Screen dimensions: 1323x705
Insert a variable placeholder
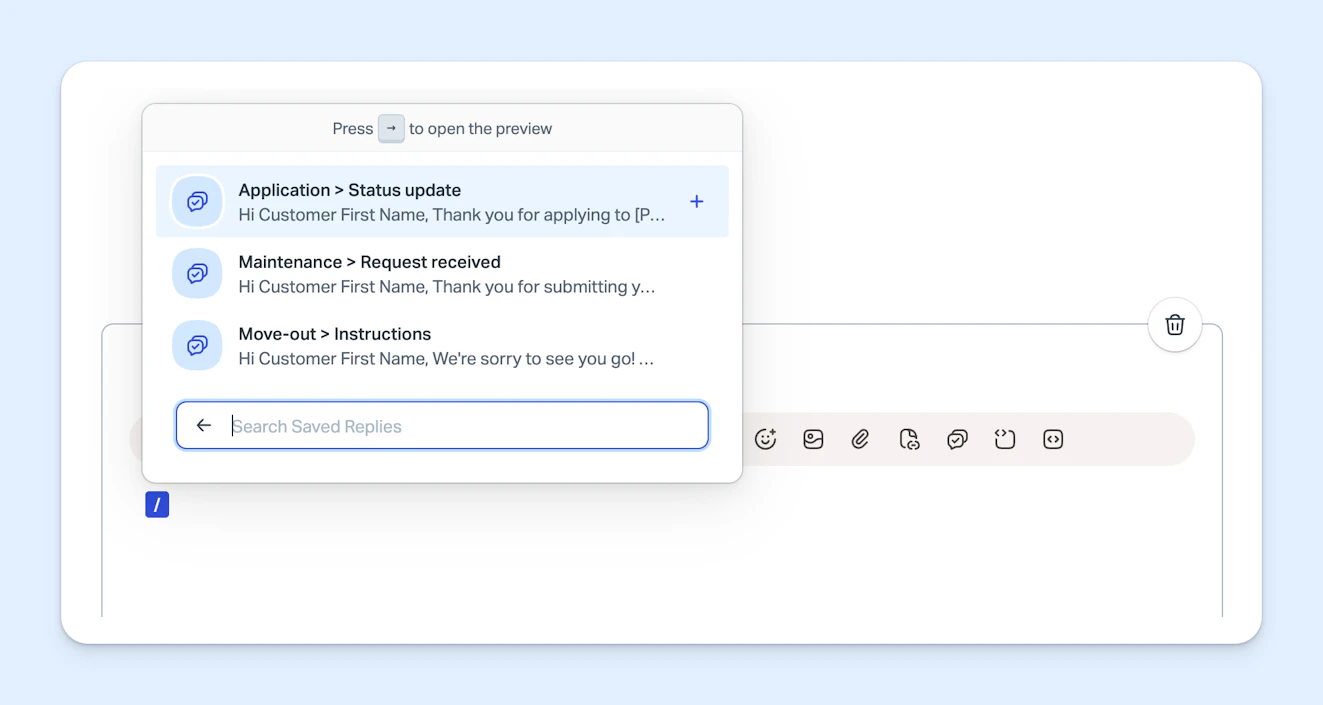[1004, 438]
